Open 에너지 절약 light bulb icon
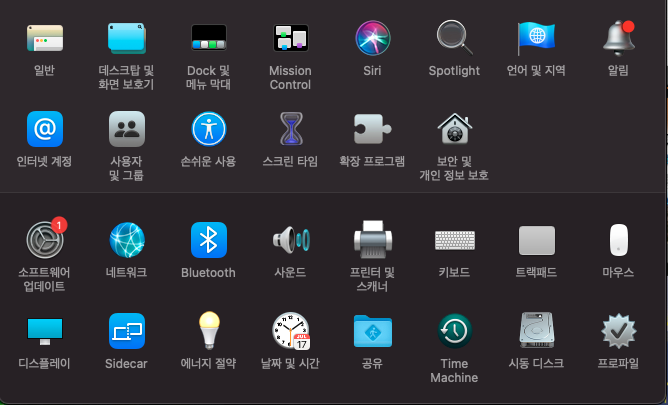668x405 pixels. [209, 330]
